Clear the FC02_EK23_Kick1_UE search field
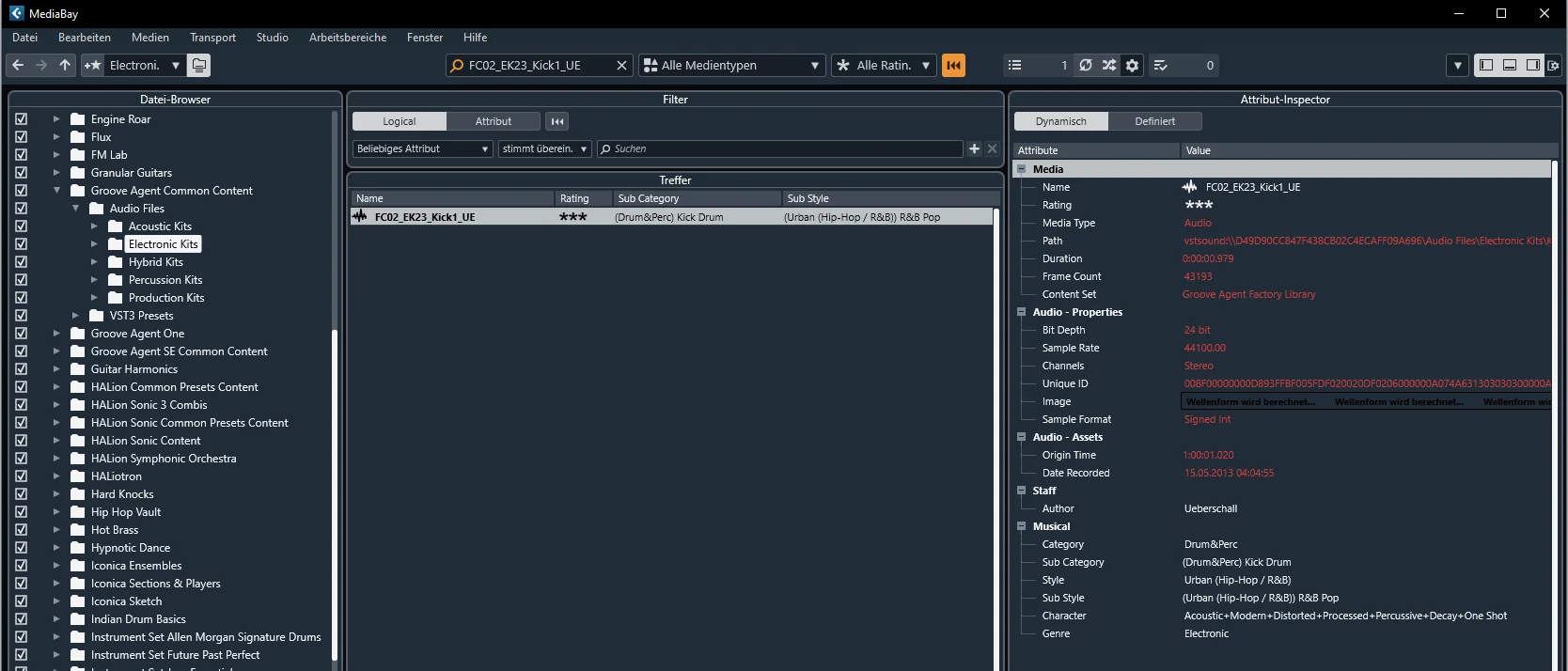Image resolution: width=1568 pixels, height=671 pixels. pyautogui.click(x=621, y=65)
